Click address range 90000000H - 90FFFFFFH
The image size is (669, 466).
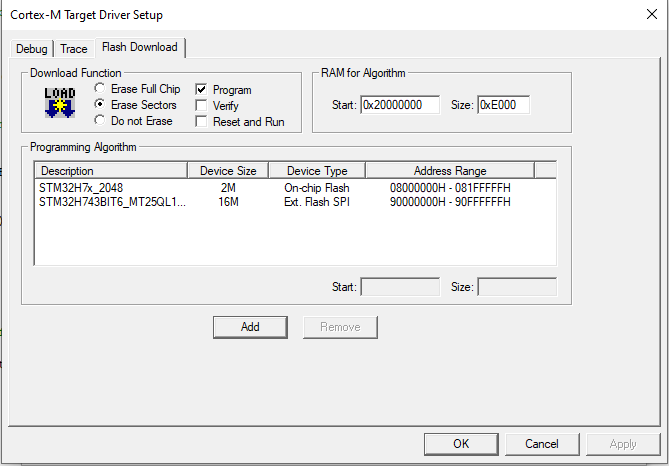pos(450,201)
